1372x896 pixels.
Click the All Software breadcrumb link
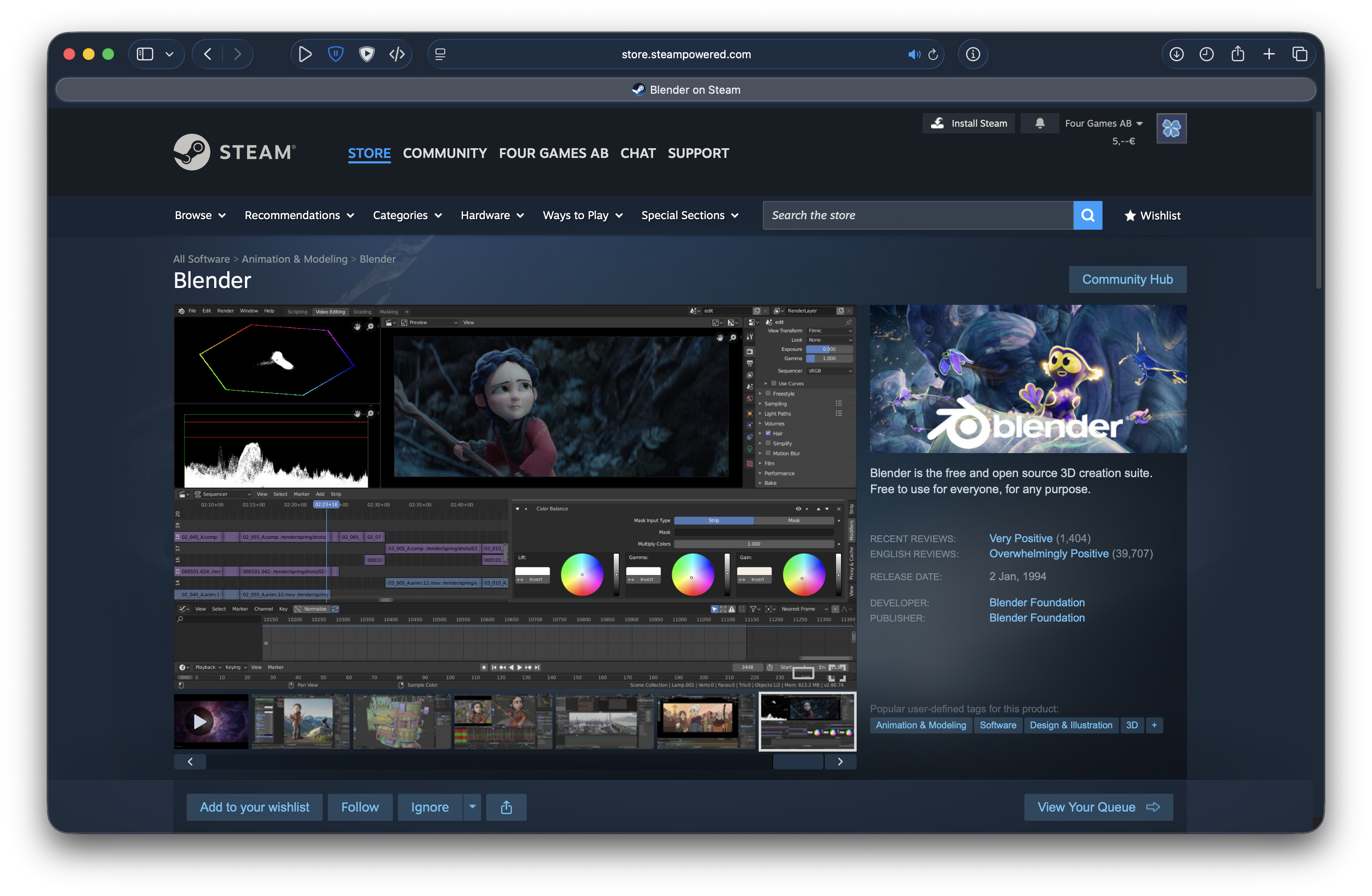coord(202,259)
